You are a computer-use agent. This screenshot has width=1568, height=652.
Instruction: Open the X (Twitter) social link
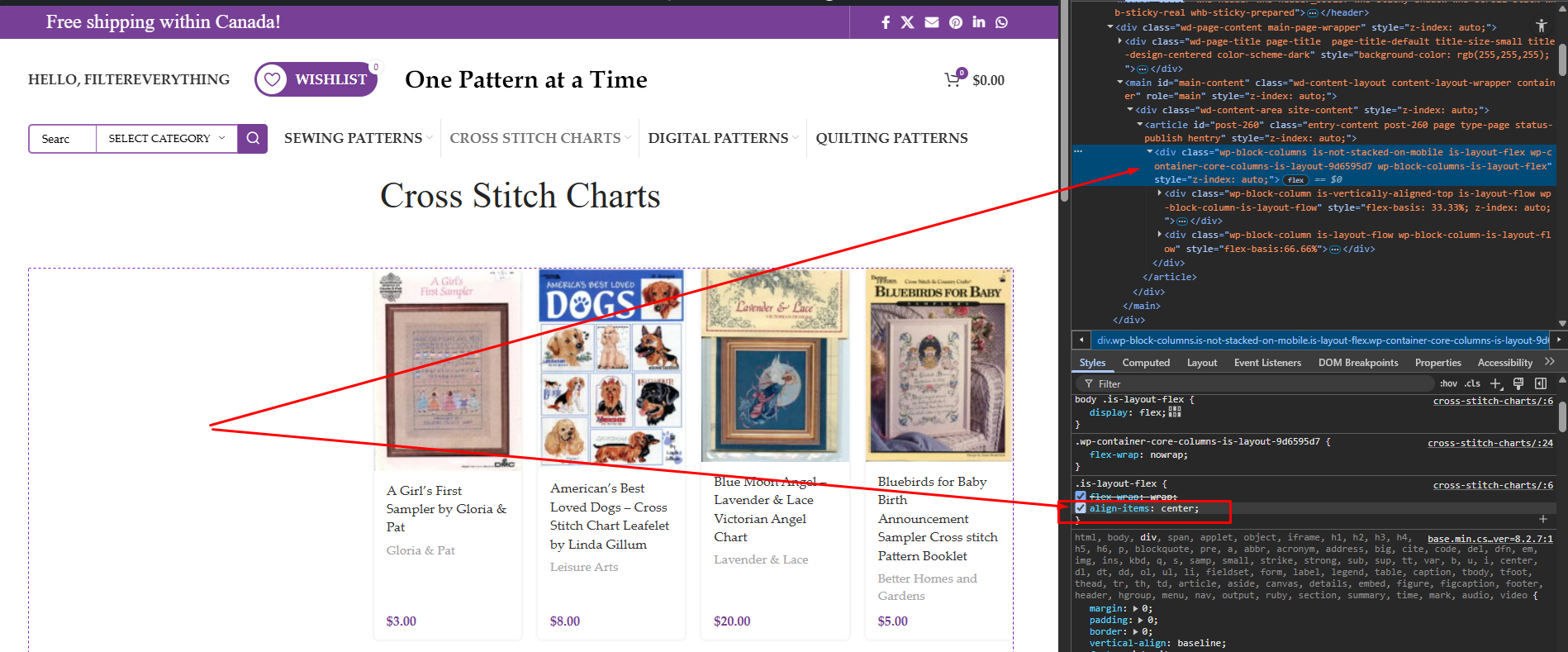[x=907, y=22]
